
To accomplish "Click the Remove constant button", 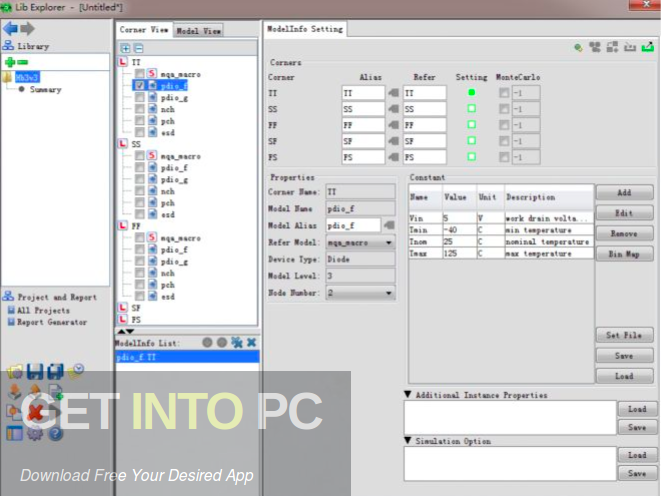I will tap(624, 233).
